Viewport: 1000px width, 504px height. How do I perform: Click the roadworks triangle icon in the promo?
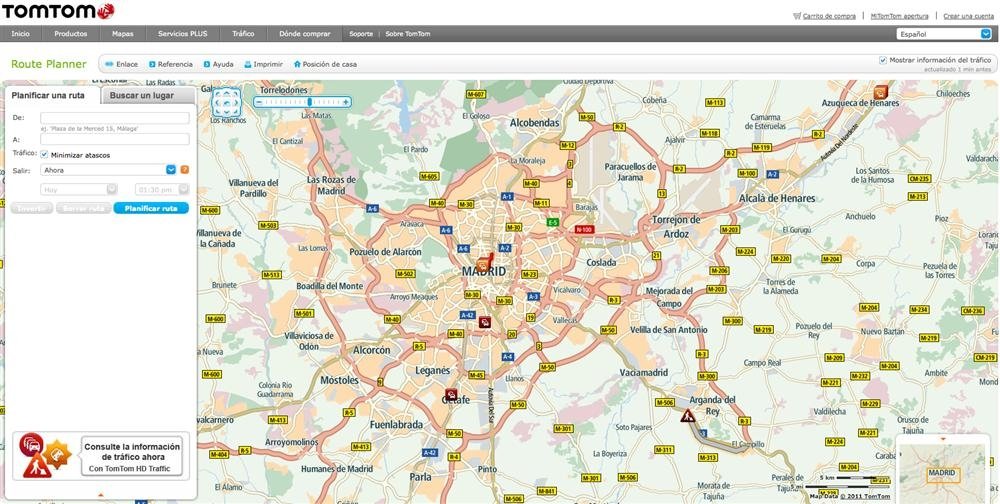36,466
